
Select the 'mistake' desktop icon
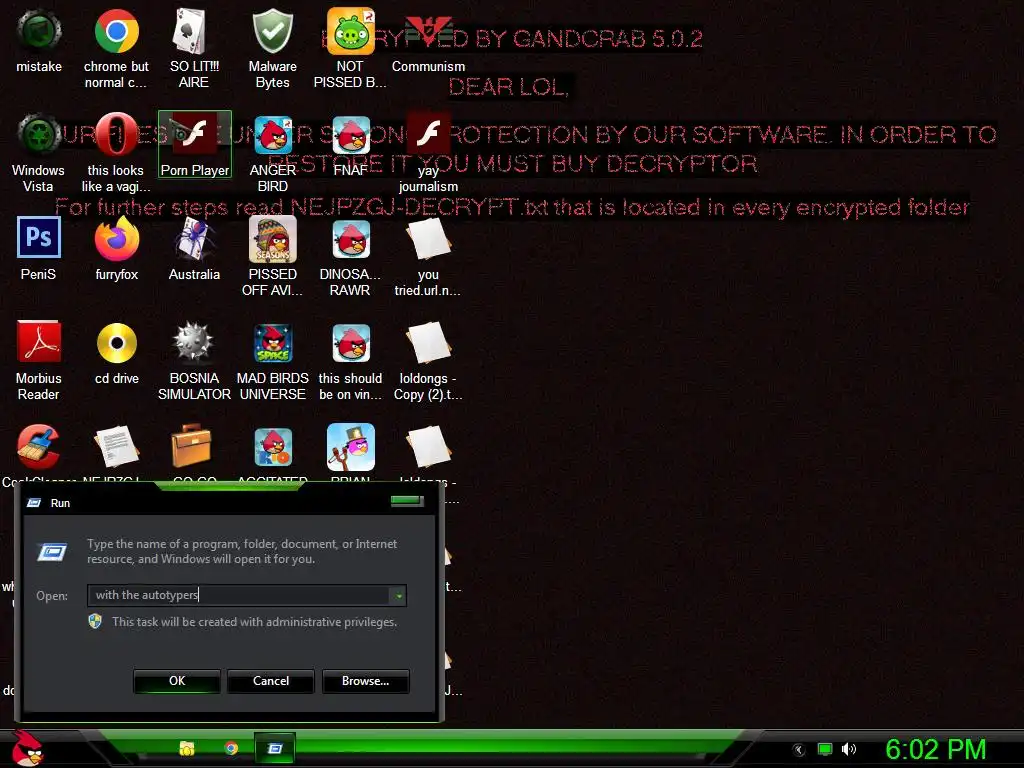[x=39, y=40]
